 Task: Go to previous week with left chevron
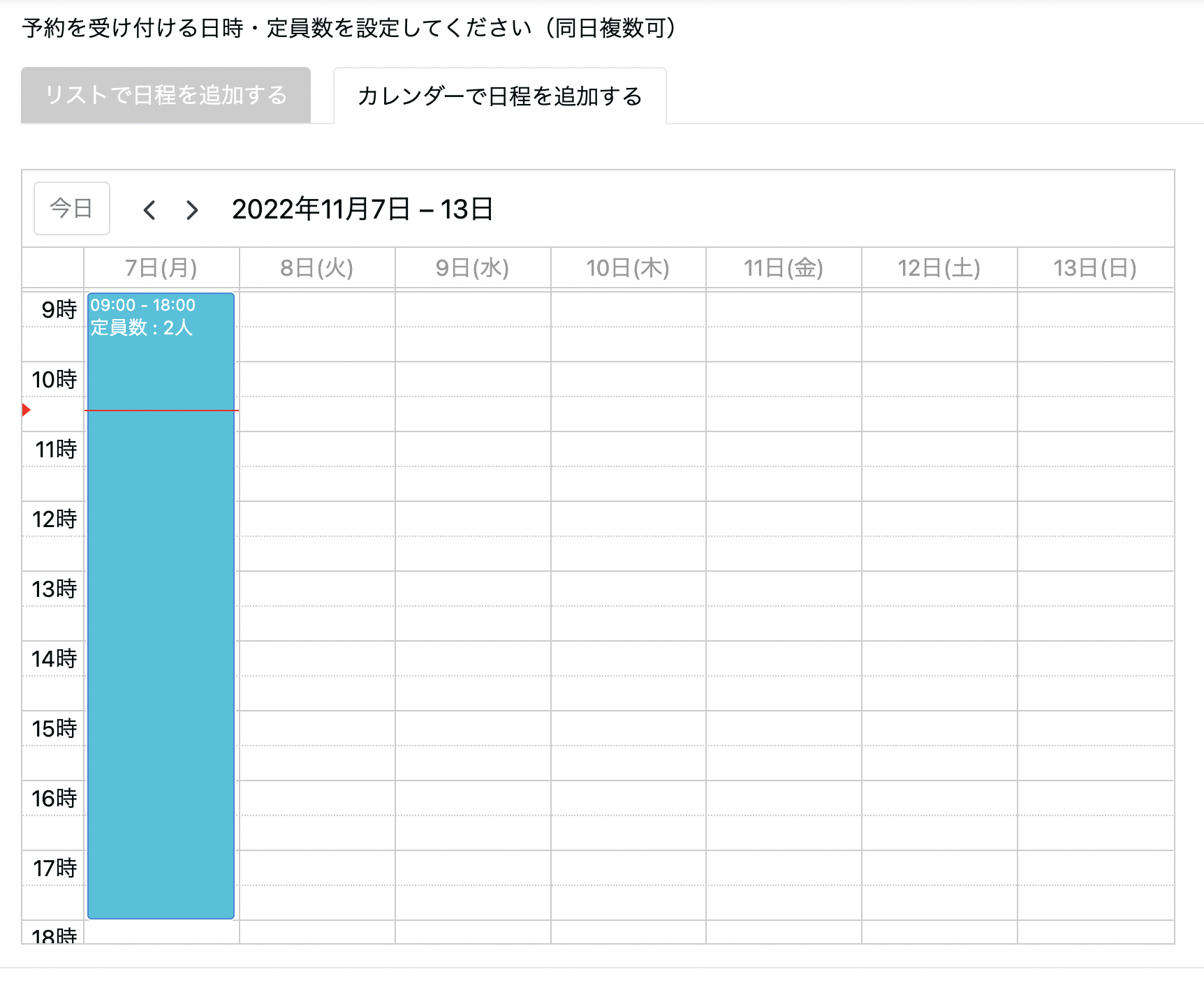click(149, 209)
